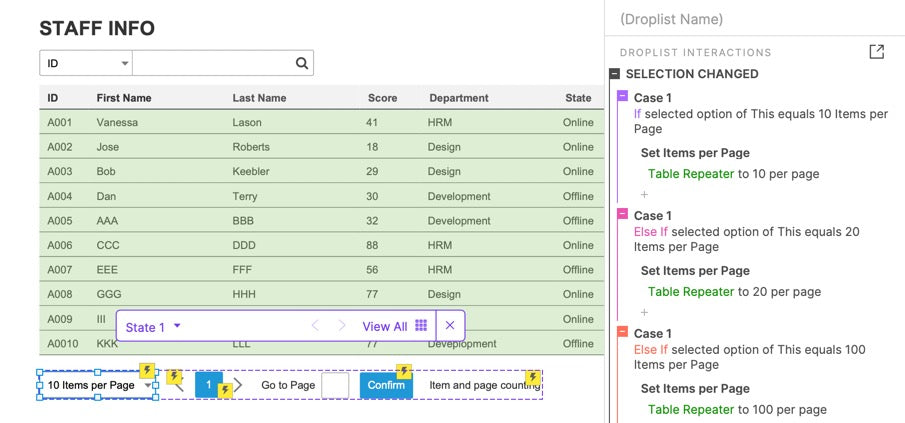
Task: Click the State column header
Action: click(578, 98)
